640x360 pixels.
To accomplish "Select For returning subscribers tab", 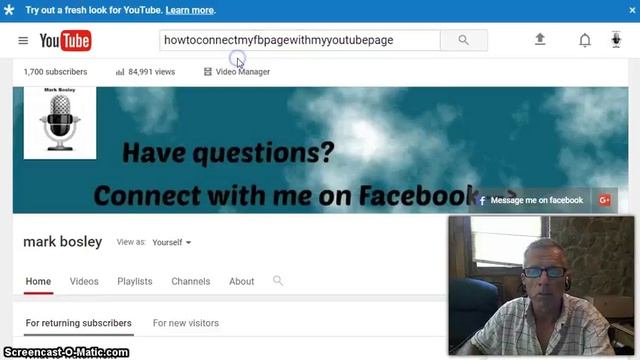I will (79, 323).
